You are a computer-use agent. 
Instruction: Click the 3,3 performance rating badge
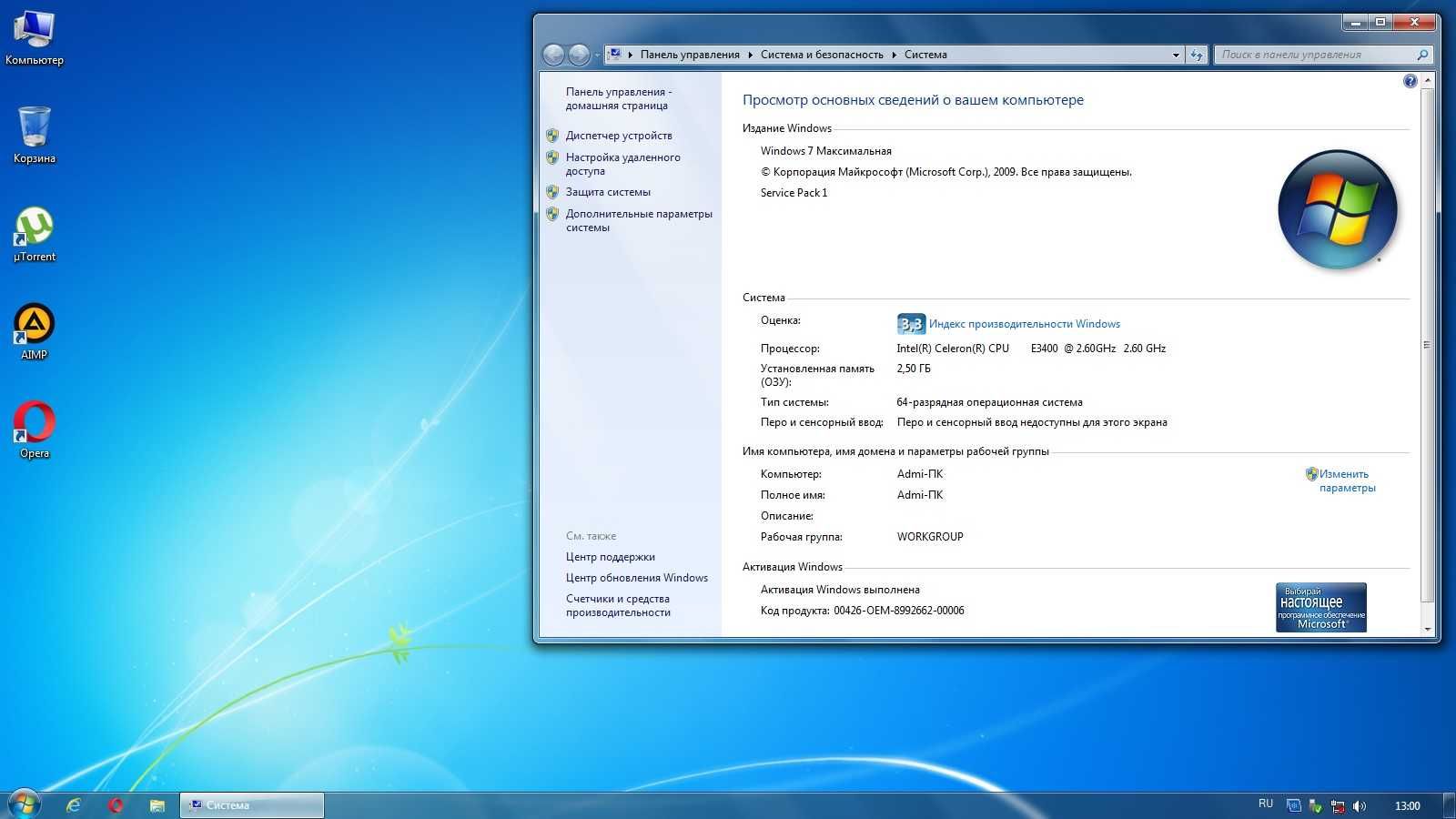pos(911,324)
